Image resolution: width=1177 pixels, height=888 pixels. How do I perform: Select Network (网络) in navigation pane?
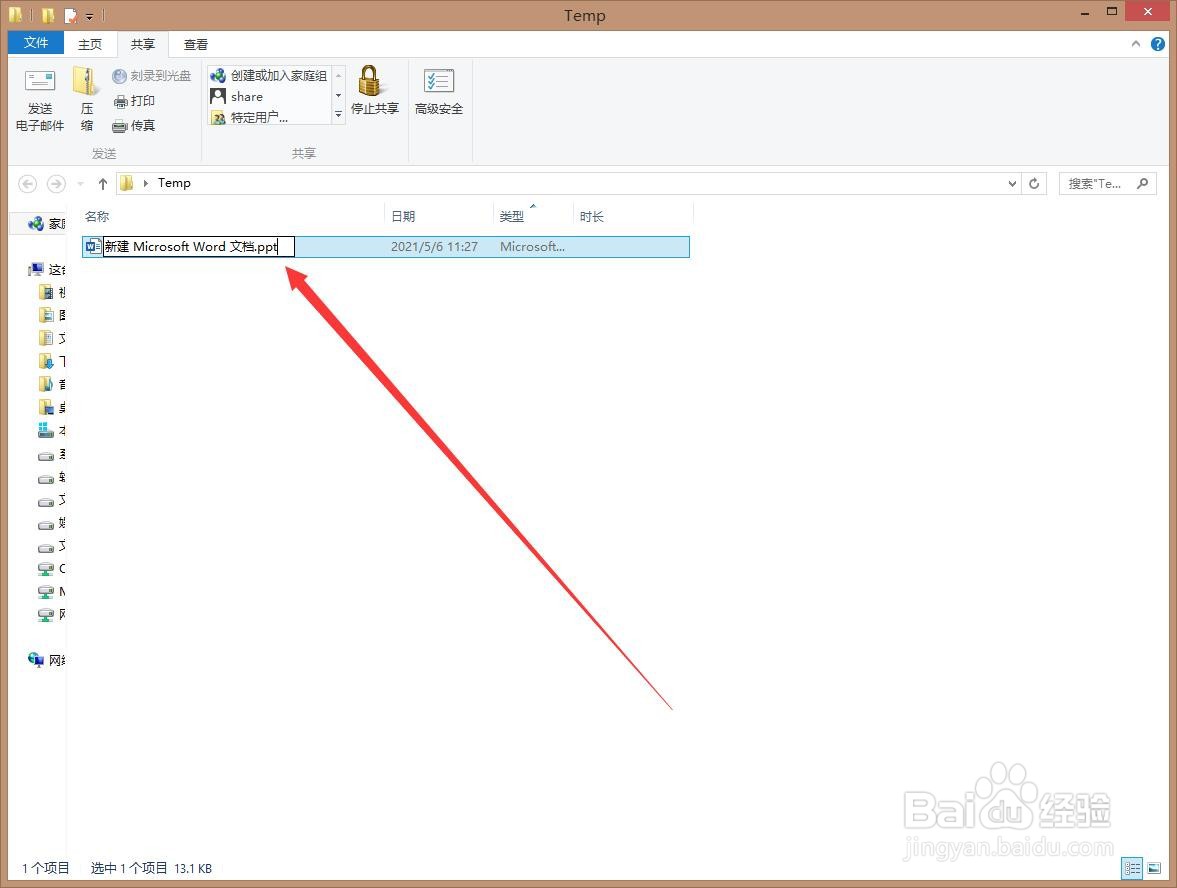47,660
